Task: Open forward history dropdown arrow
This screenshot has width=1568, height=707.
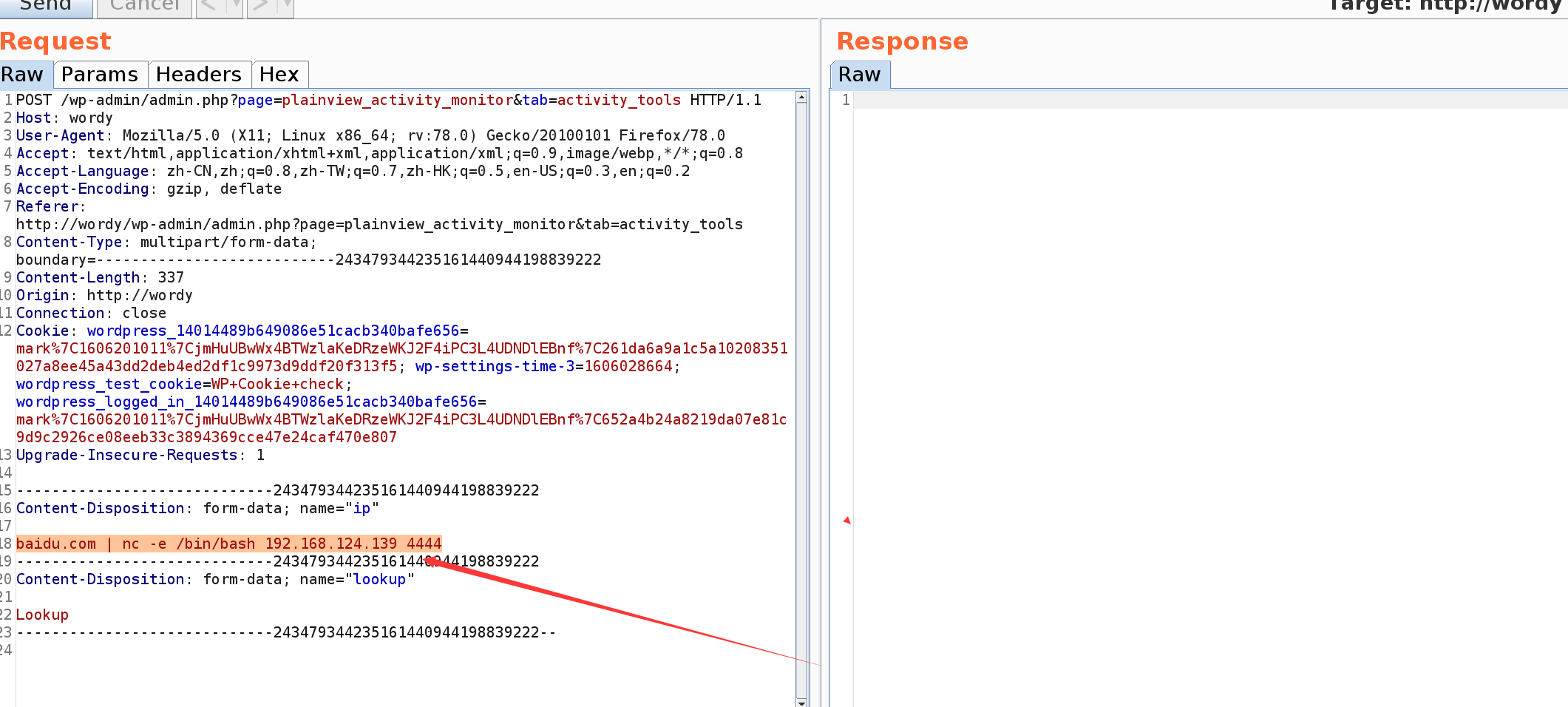Action: coord(285,6)
